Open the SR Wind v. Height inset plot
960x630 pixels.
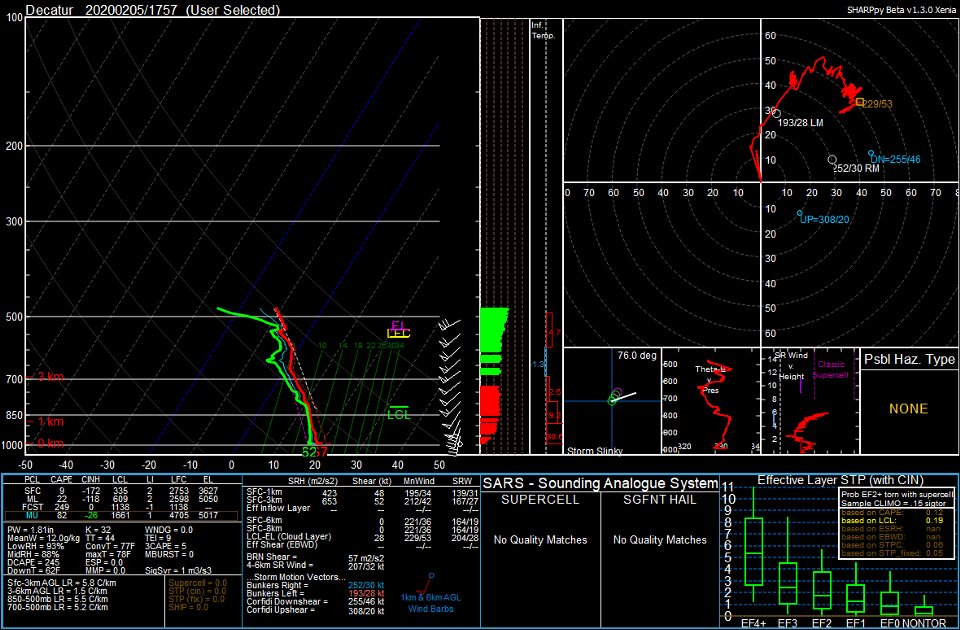(x=810, y=400)
